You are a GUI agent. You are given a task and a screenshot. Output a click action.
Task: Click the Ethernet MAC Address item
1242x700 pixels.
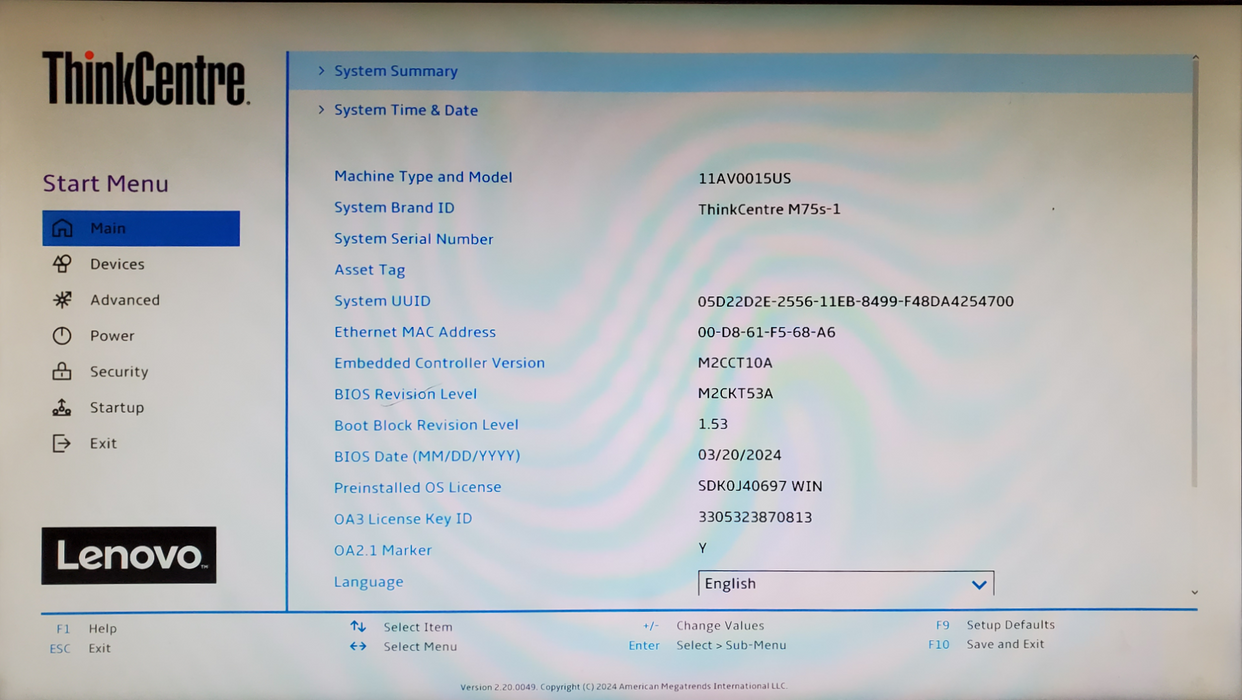(x=415, y=332)
